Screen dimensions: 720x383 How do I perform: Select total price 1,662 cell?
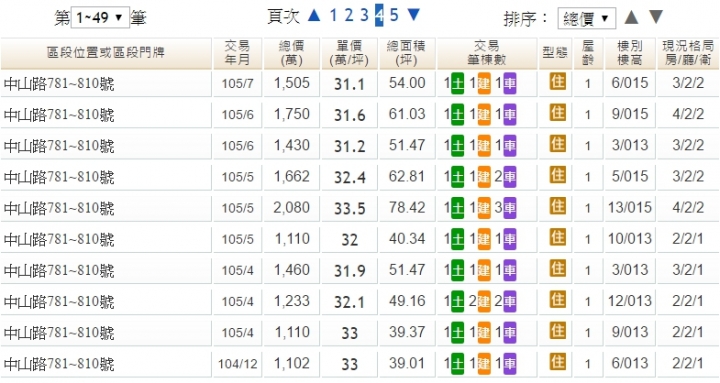coord(292,177)
